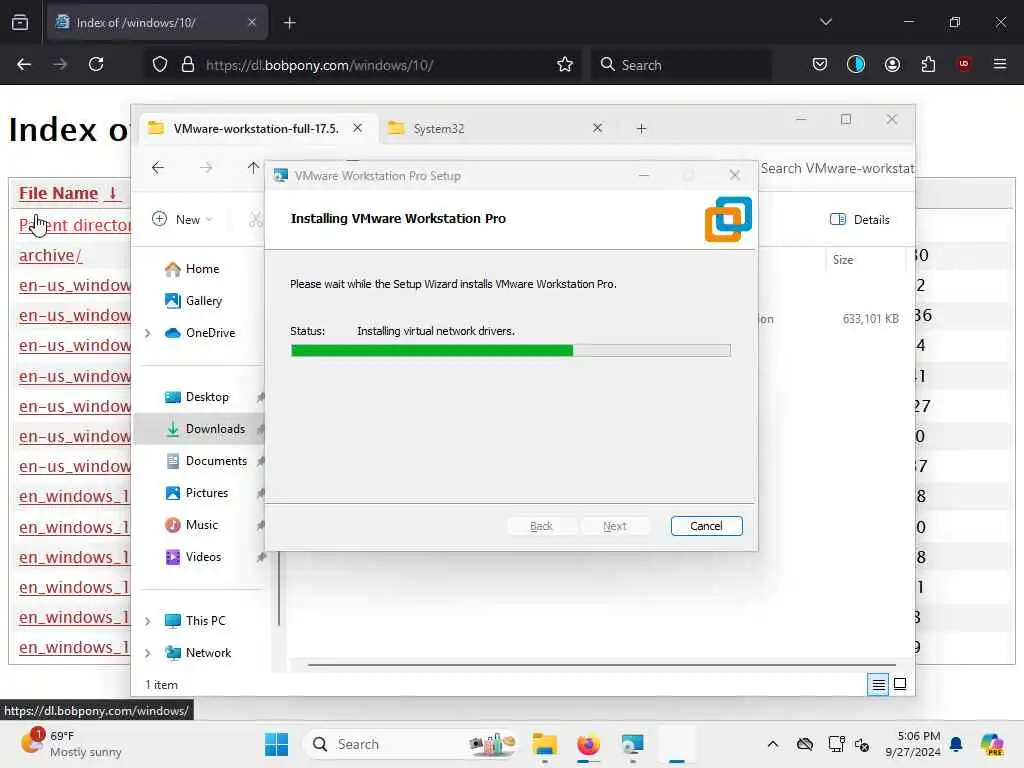
Task: Toggle the Details pane button
Action: click(x=859, y=219)
